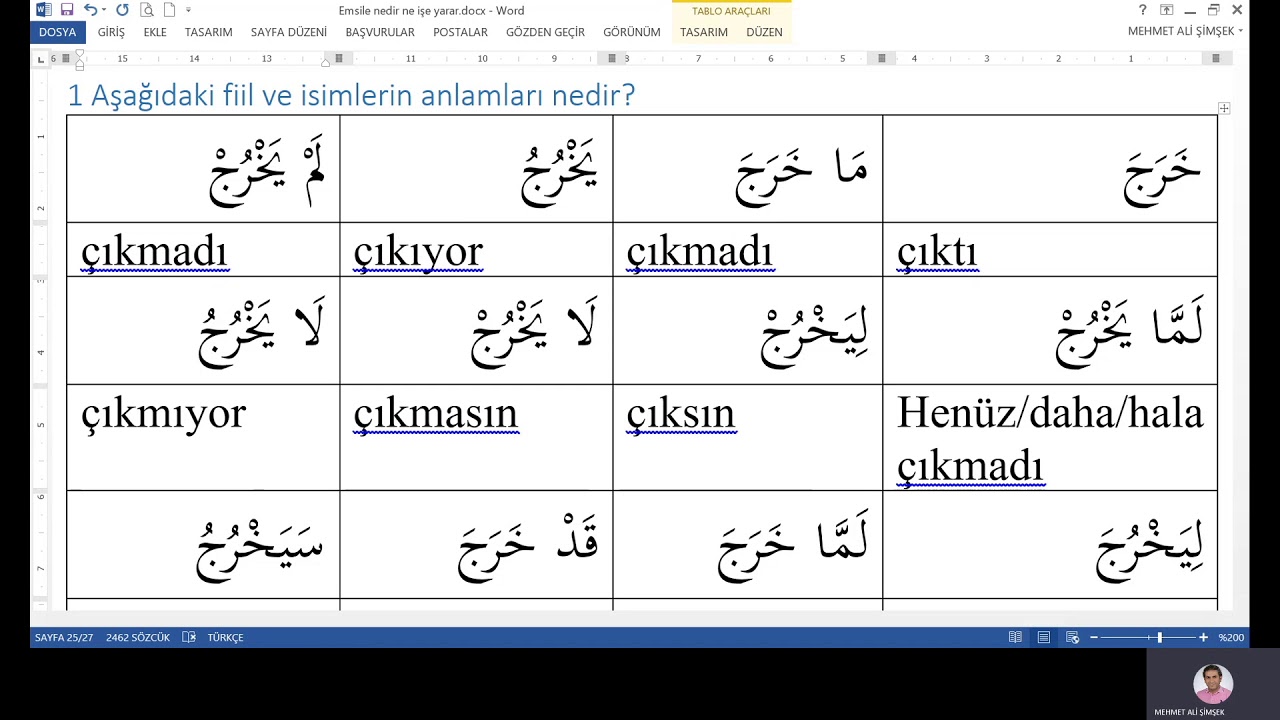
Task: Open the GÖRÜNÜM ribbon tab
Action: coord(632,32)
